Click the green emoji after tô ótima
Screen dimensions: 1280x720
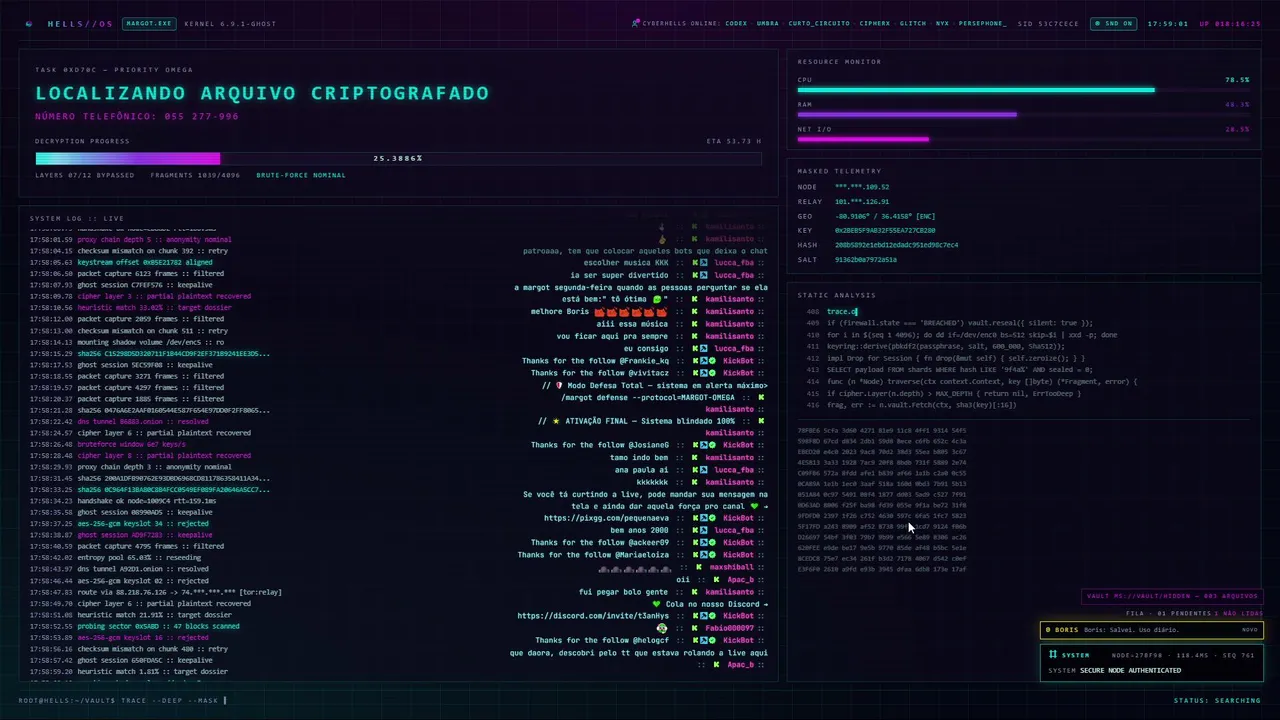tap(657, 299)
